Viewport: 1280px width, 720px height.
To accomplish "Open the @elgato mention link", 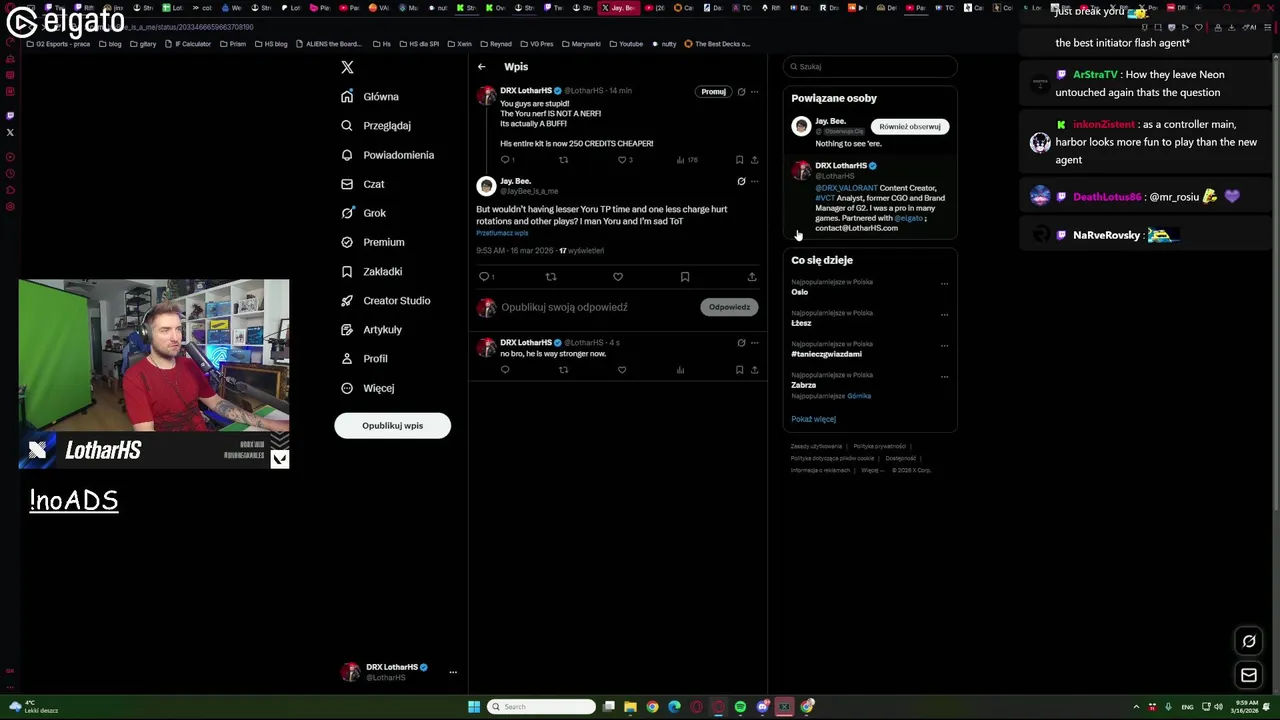I will pyautogui.click(x=909, y=218).
